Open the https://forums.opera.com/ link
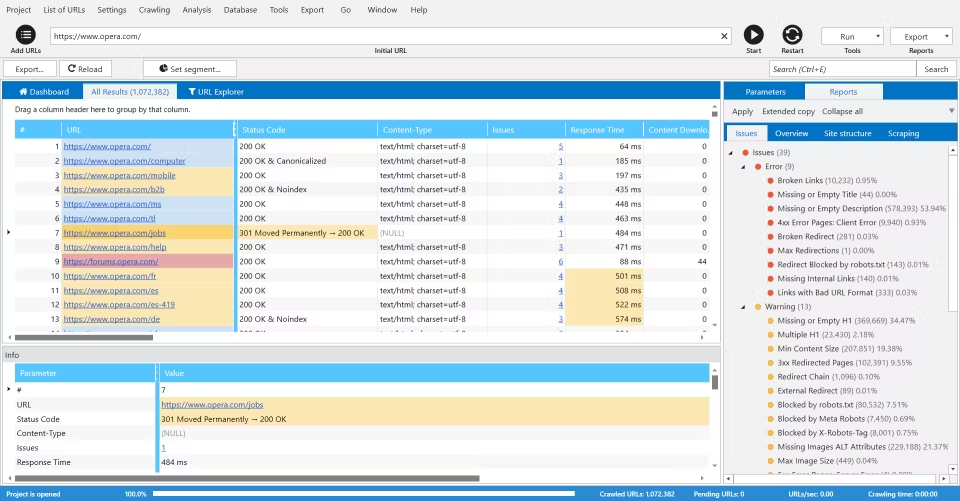The height and width of the screenshot is (501, 960). tap(110, 261)
